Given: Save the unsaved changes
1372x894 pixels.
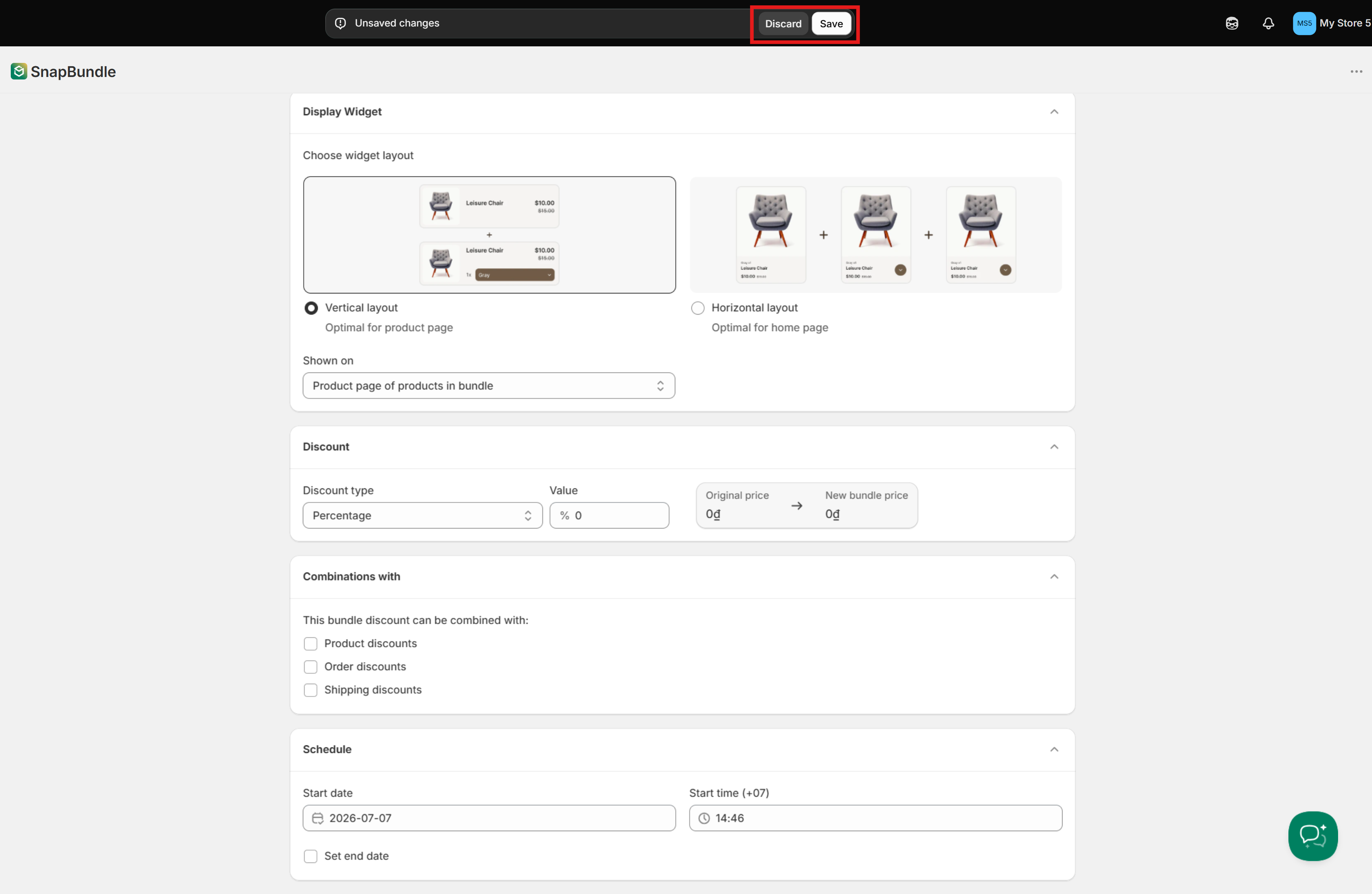Looking at the screenshot, I should point(831,23).
